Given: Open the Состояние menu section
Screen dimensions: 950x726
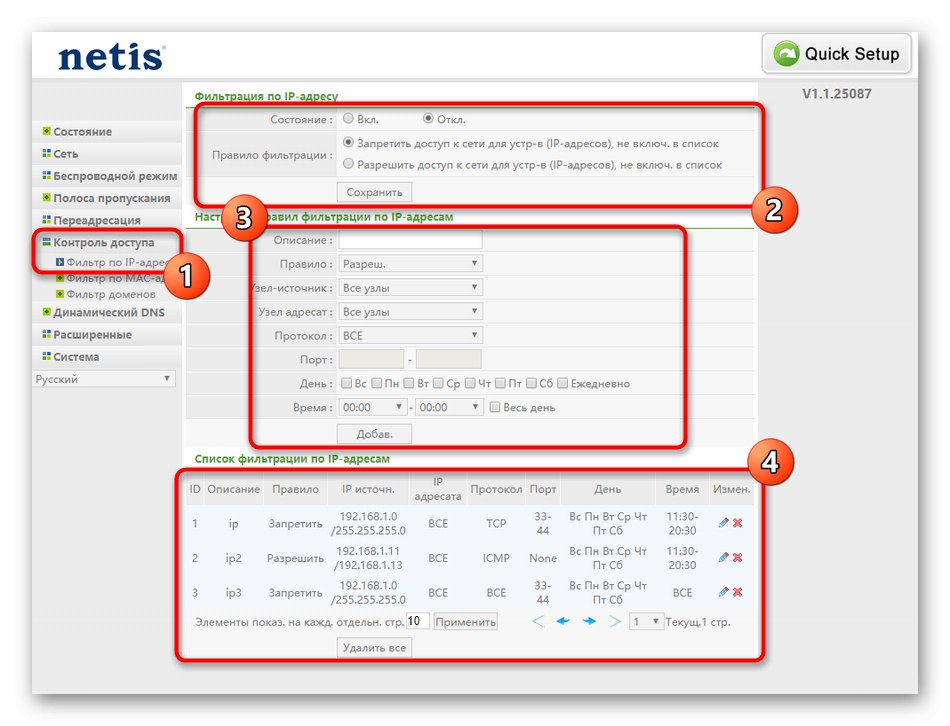Looking at the screenshot, I should (82, 132).
